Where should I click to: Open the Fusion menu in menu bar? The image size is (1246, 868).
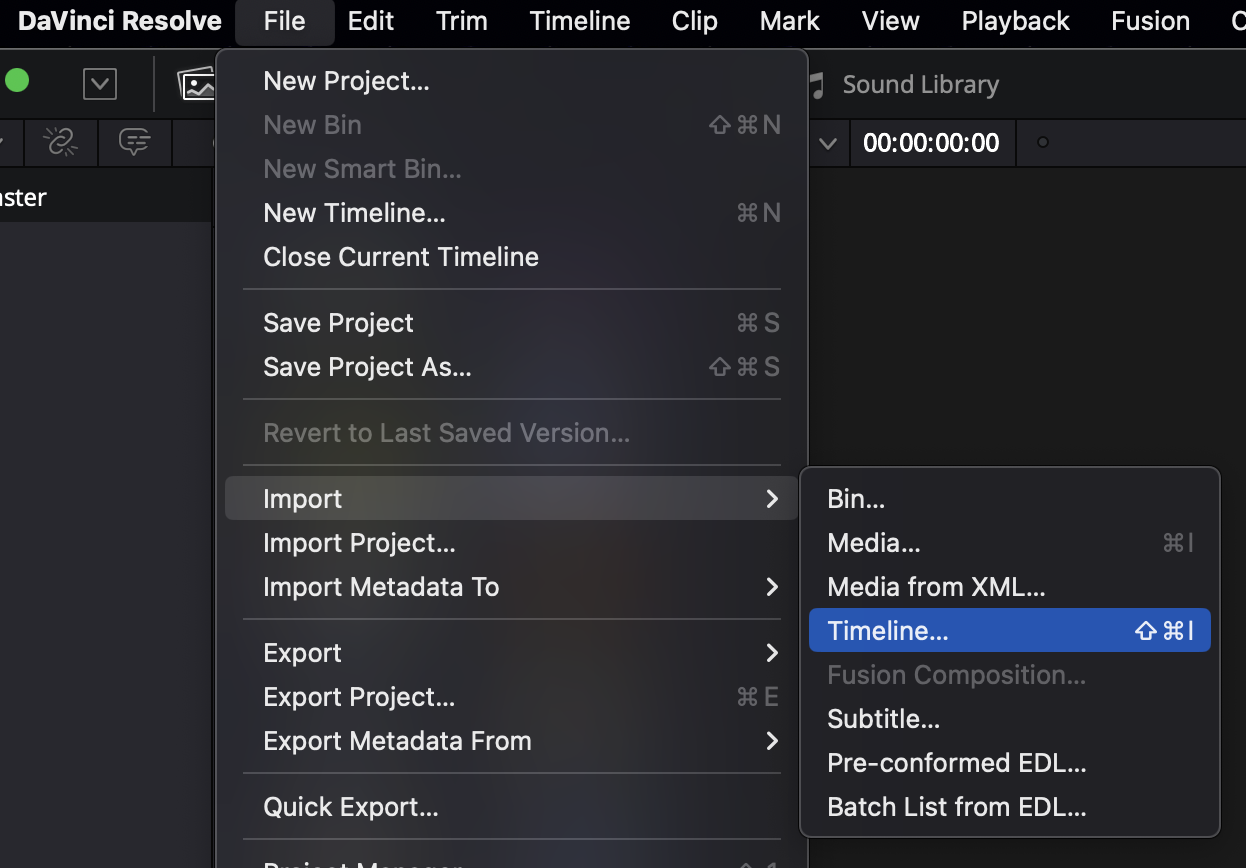tap(1150, 21)
